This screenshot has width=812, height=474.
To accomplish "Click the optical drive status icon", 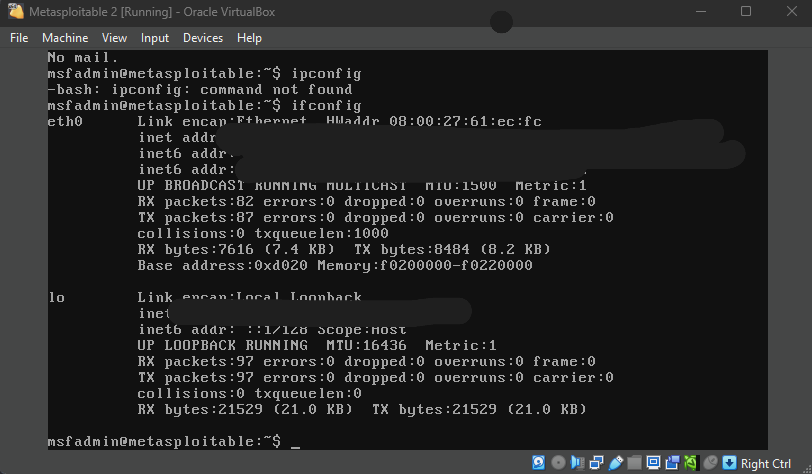I will tap(558, 463).
